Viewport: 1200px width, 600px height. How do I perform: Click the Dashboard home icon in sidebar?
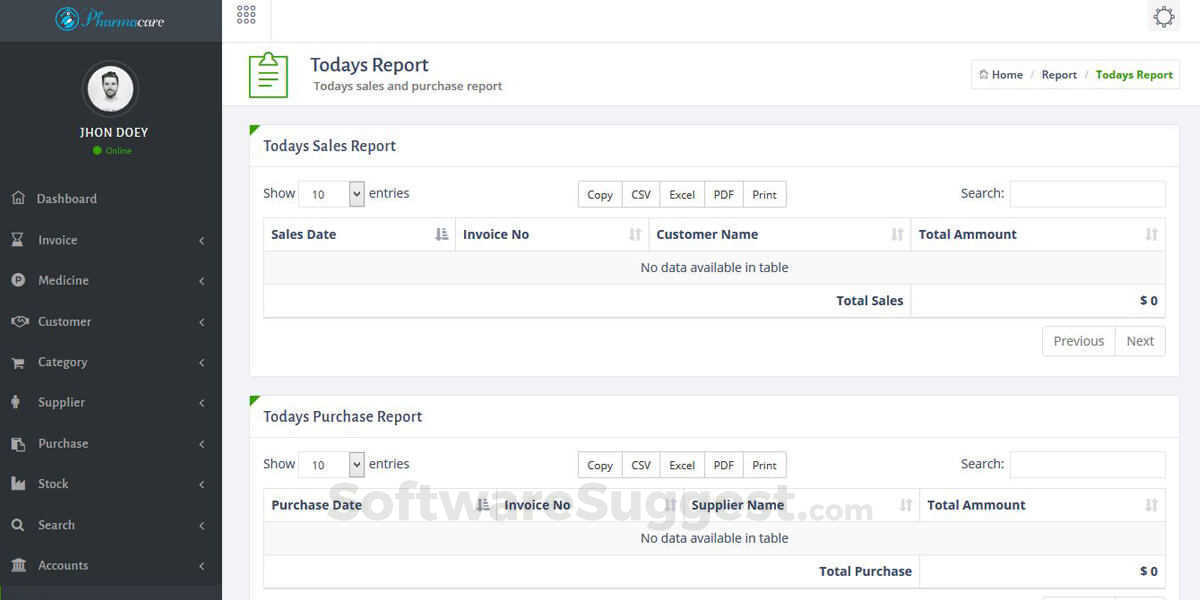coord(18,198)
